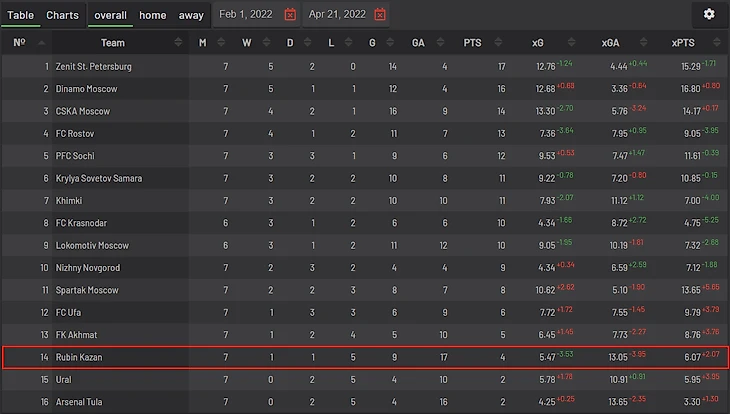Sort by № rank column header
Screen dimensions: 730x414
(x=19, y=42)
